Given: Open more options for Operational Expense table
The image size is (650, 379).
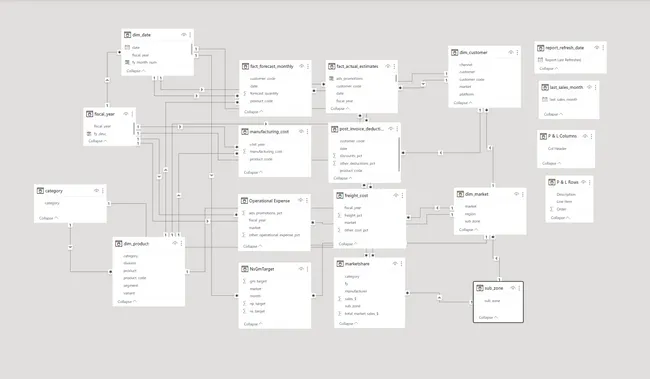Looking at the screenshot, I should click(x=307, y=201).
